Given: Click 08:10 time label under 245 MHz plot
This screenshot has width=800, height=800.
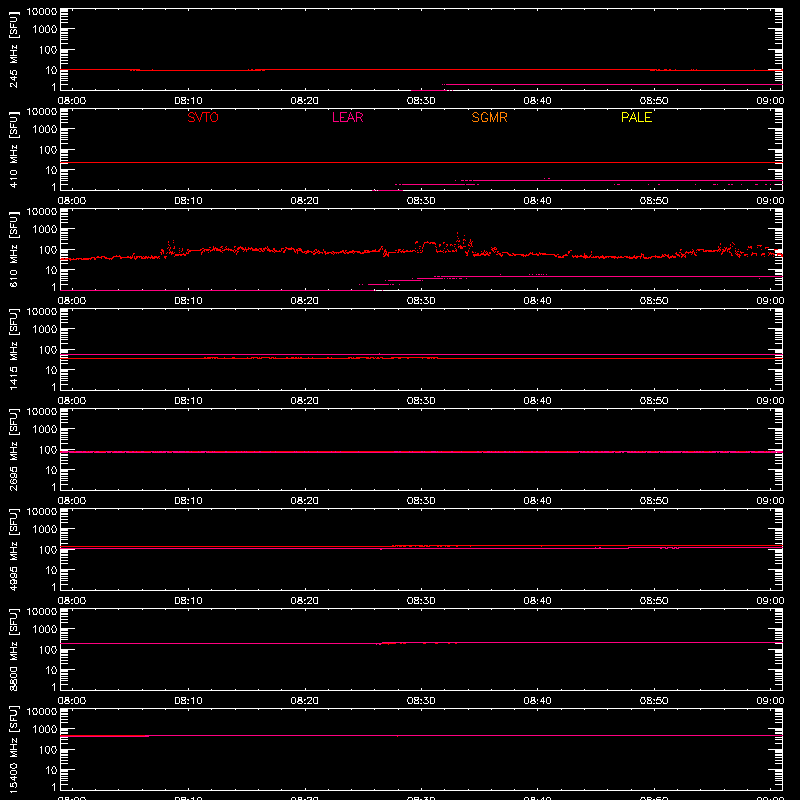Looking at the screenshot, I should point(188,101).
